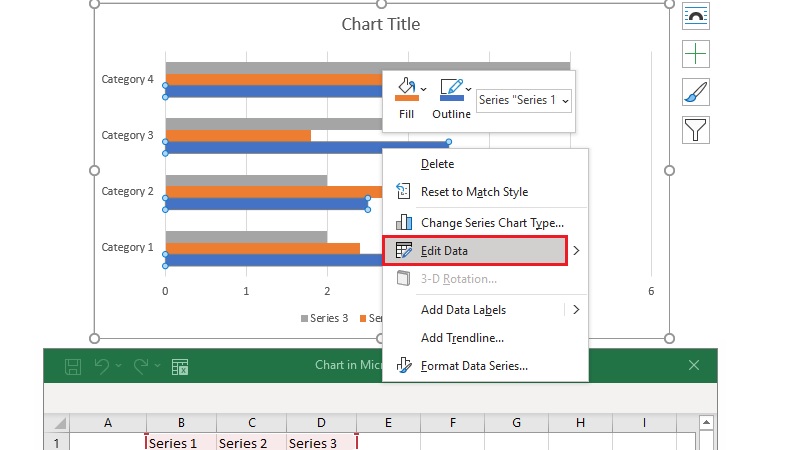Expand the Fill color dropdown arrow
The image size is (800, 450).
(x=423, y=89)
